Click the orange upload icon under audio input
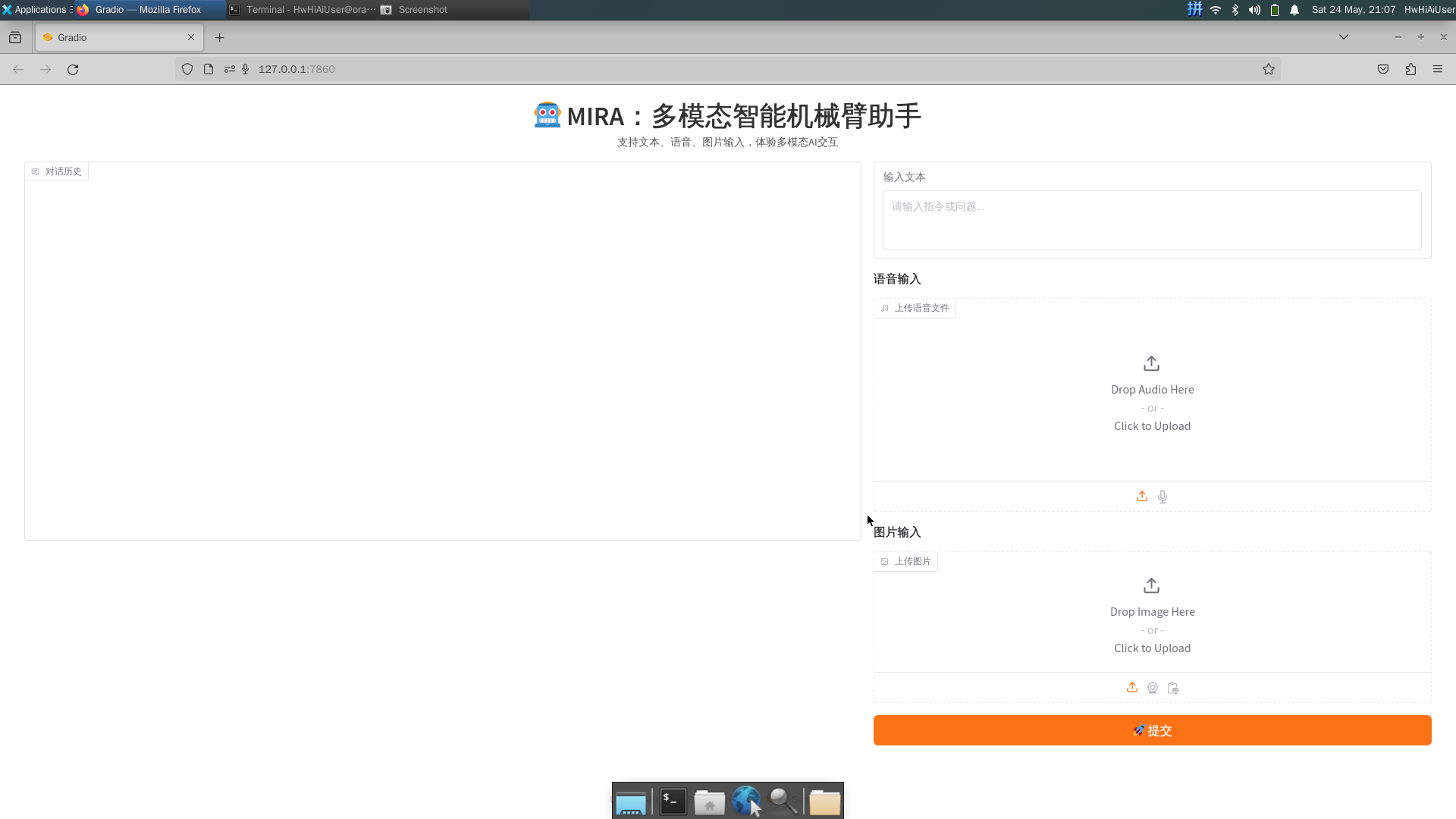Screen dimensions: 1456x819 pyautogui.click(x=1142, y=497)
